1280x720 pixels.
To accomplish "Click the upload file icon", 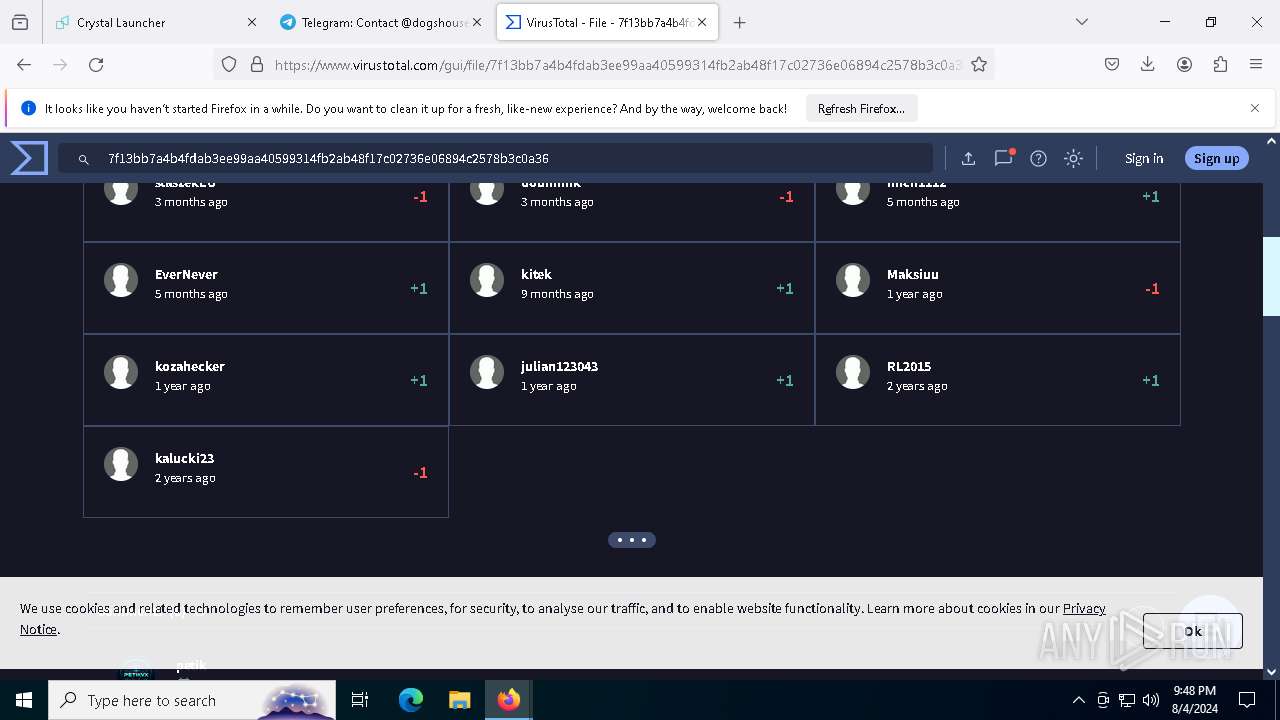I will click(x=968, y=158).
